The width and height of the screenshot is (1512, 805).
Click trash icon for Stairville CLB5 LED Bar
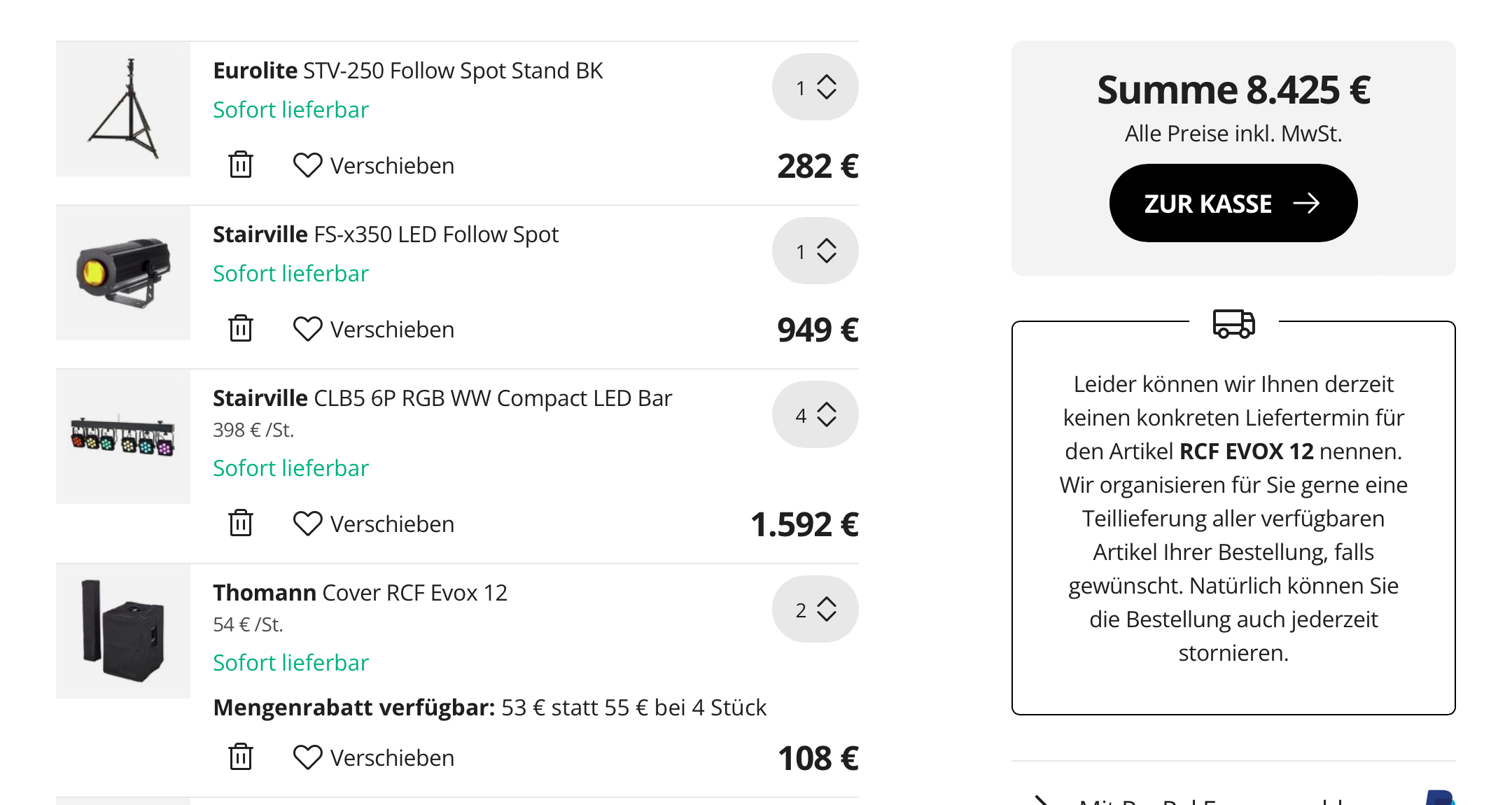(x=241, y=524)
